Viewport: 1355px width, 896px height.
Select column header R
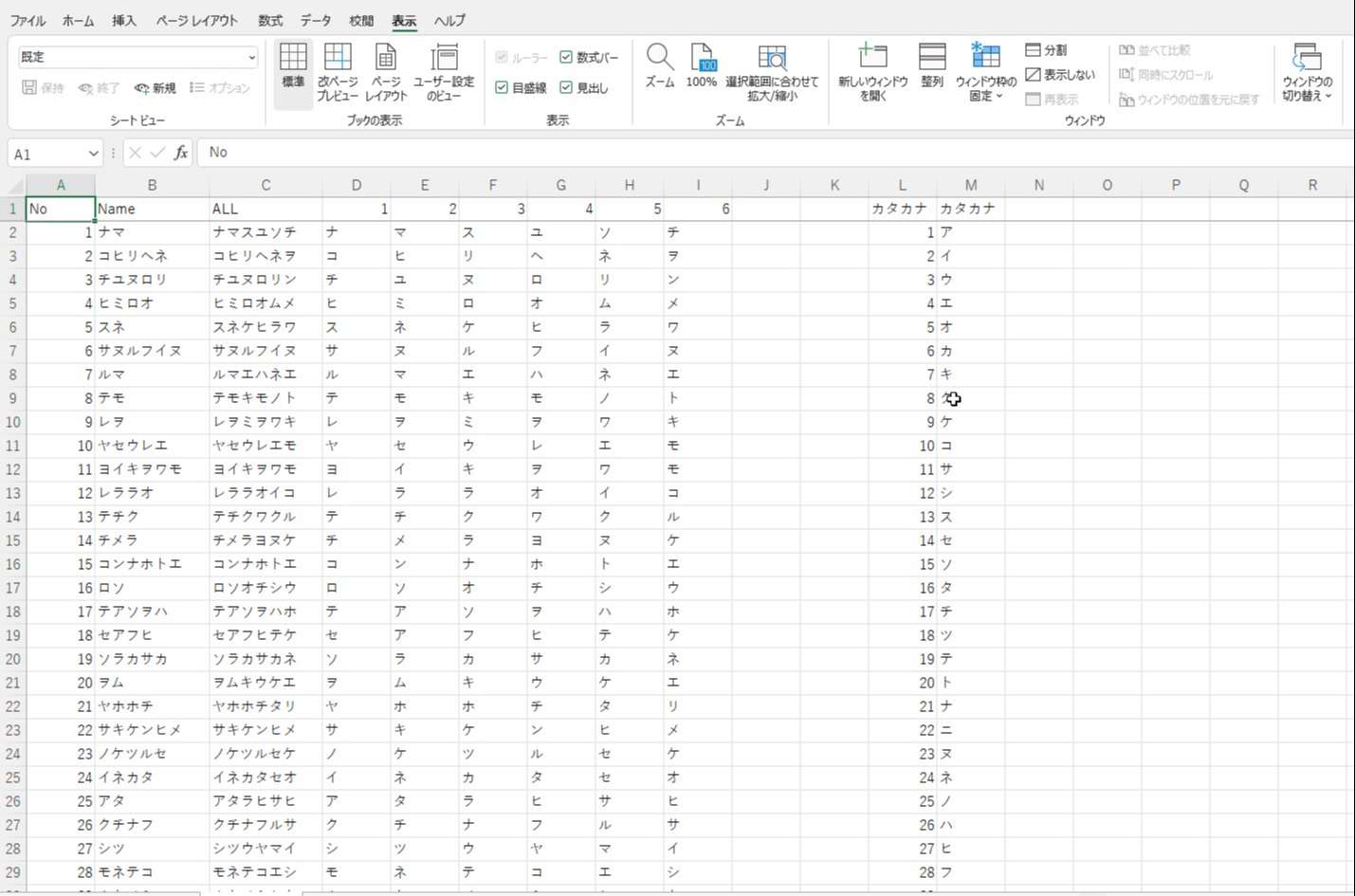tap(1312, 185)
